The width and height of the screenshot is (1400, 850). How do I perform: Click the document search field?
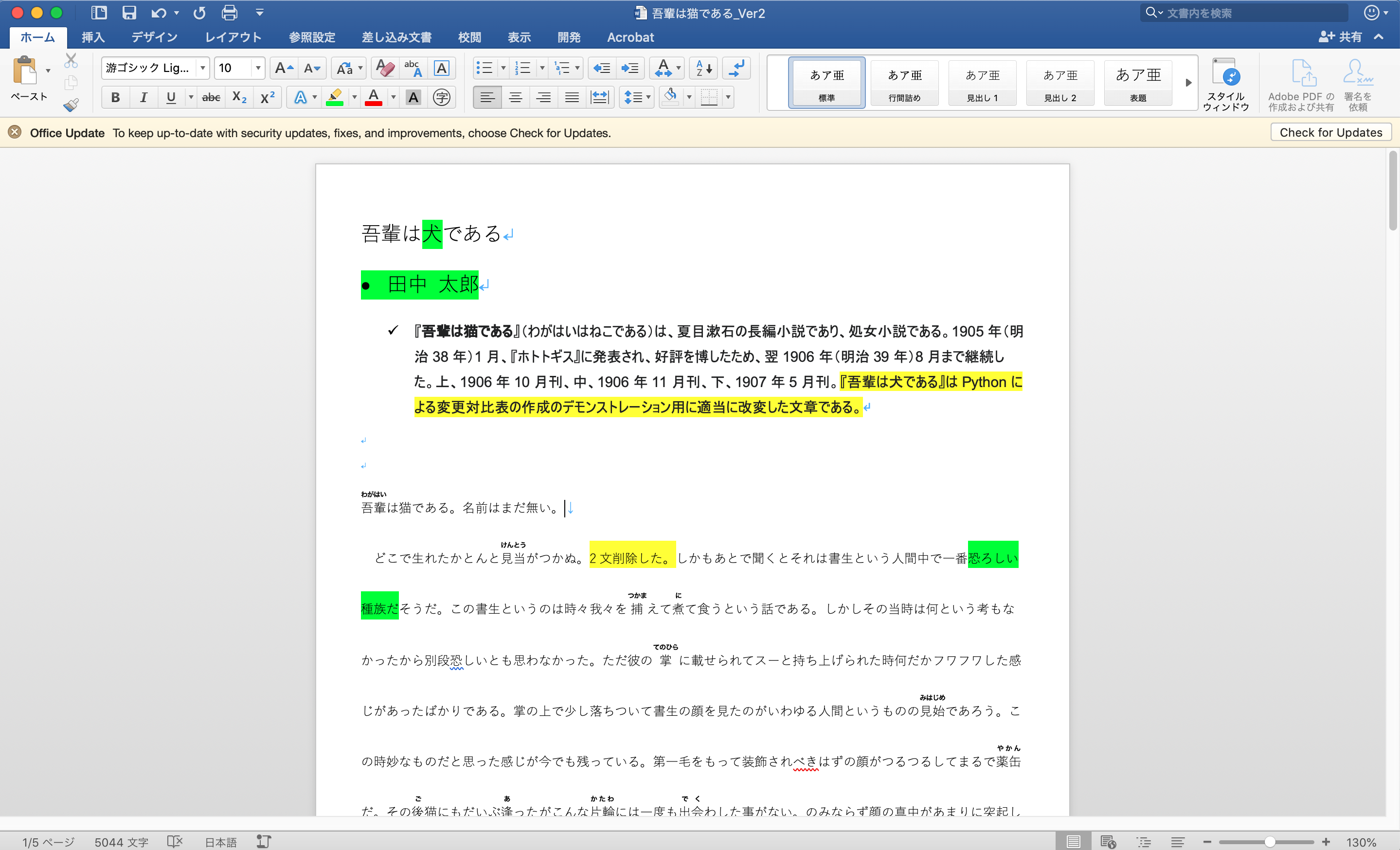click(1250, 13)
